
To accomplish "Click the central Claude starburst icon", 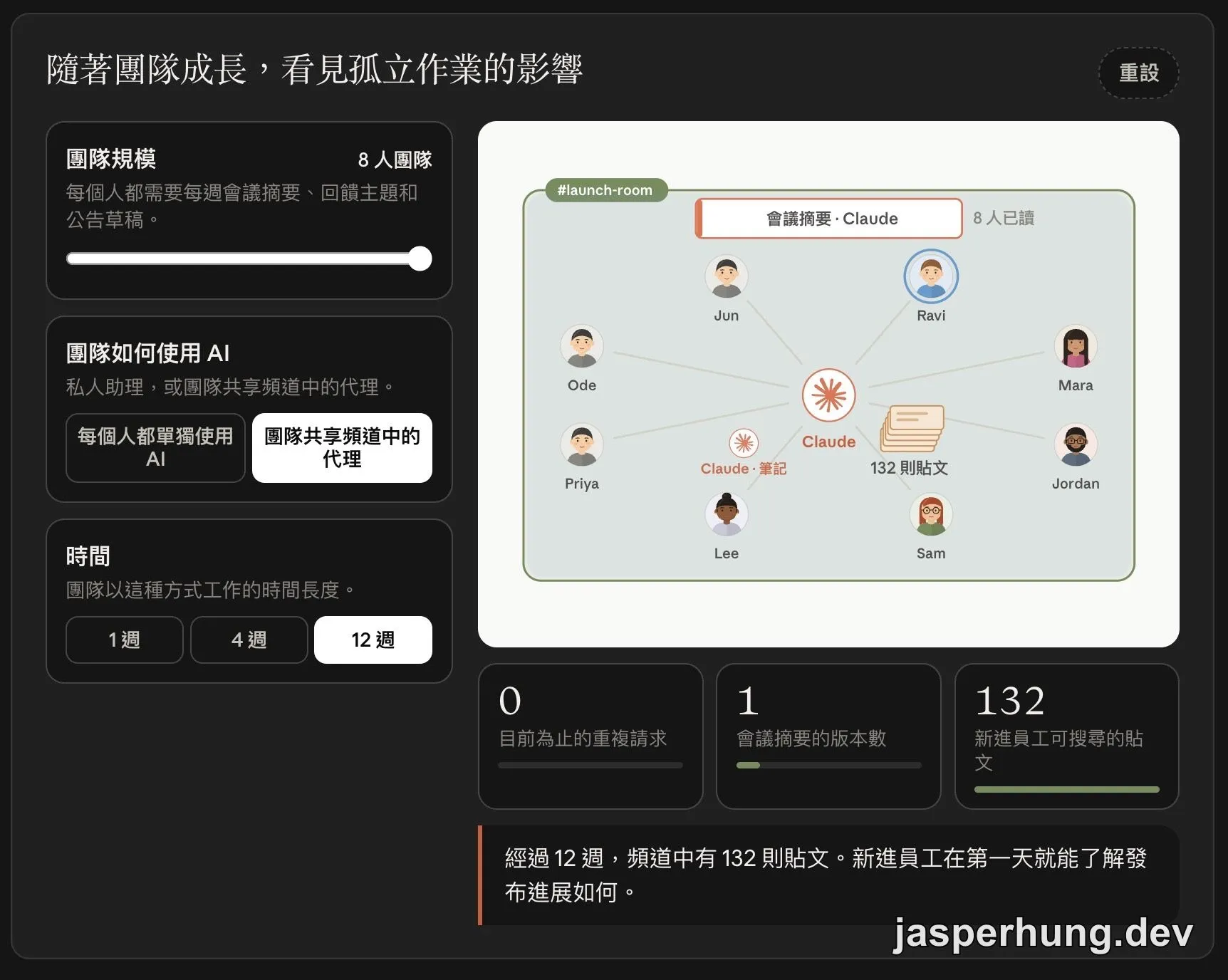I will tap(828, 395).
